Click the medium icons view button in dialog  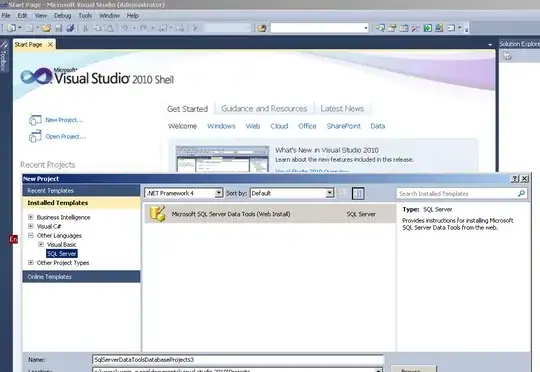coord(358,194)
